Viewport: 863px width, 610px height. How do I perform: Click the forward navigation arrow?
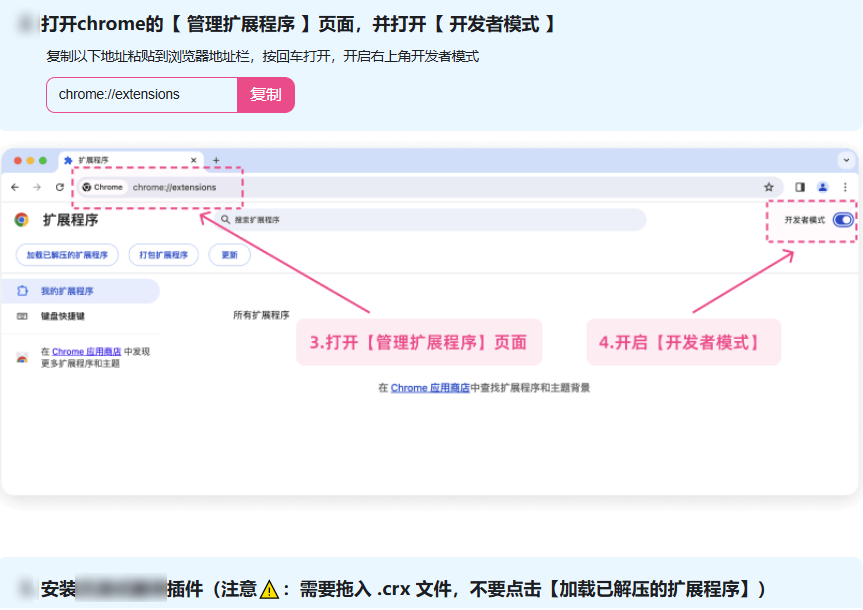pos(35,187)
